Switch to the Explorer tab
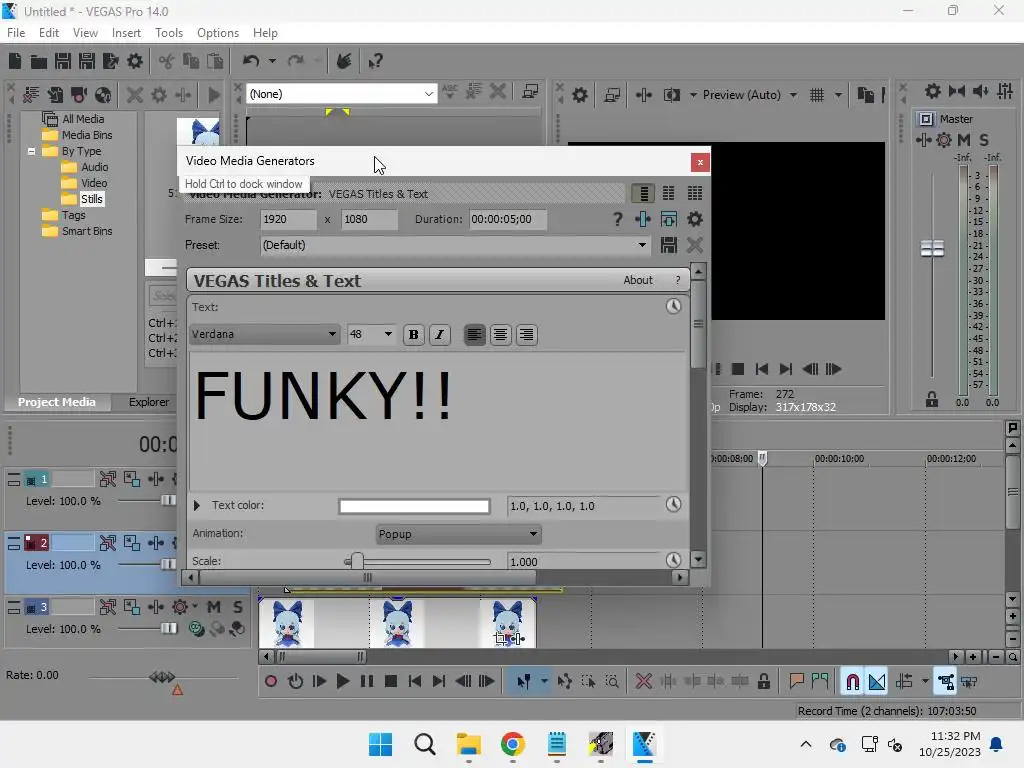 pos(149,402)
